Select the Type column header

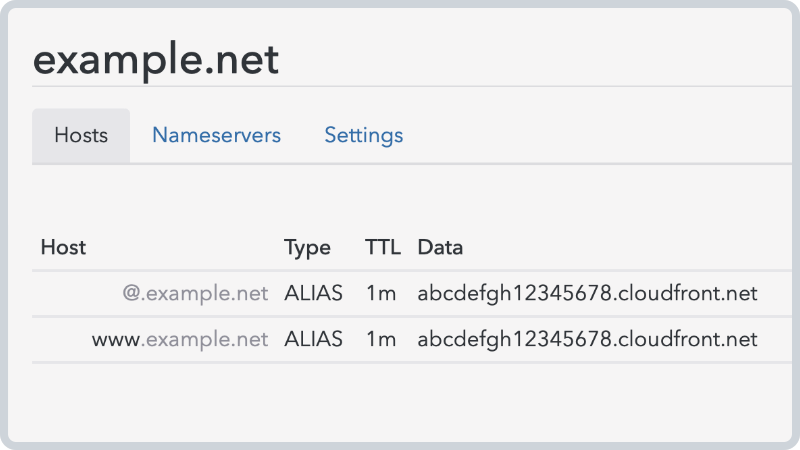pos(307,248)
